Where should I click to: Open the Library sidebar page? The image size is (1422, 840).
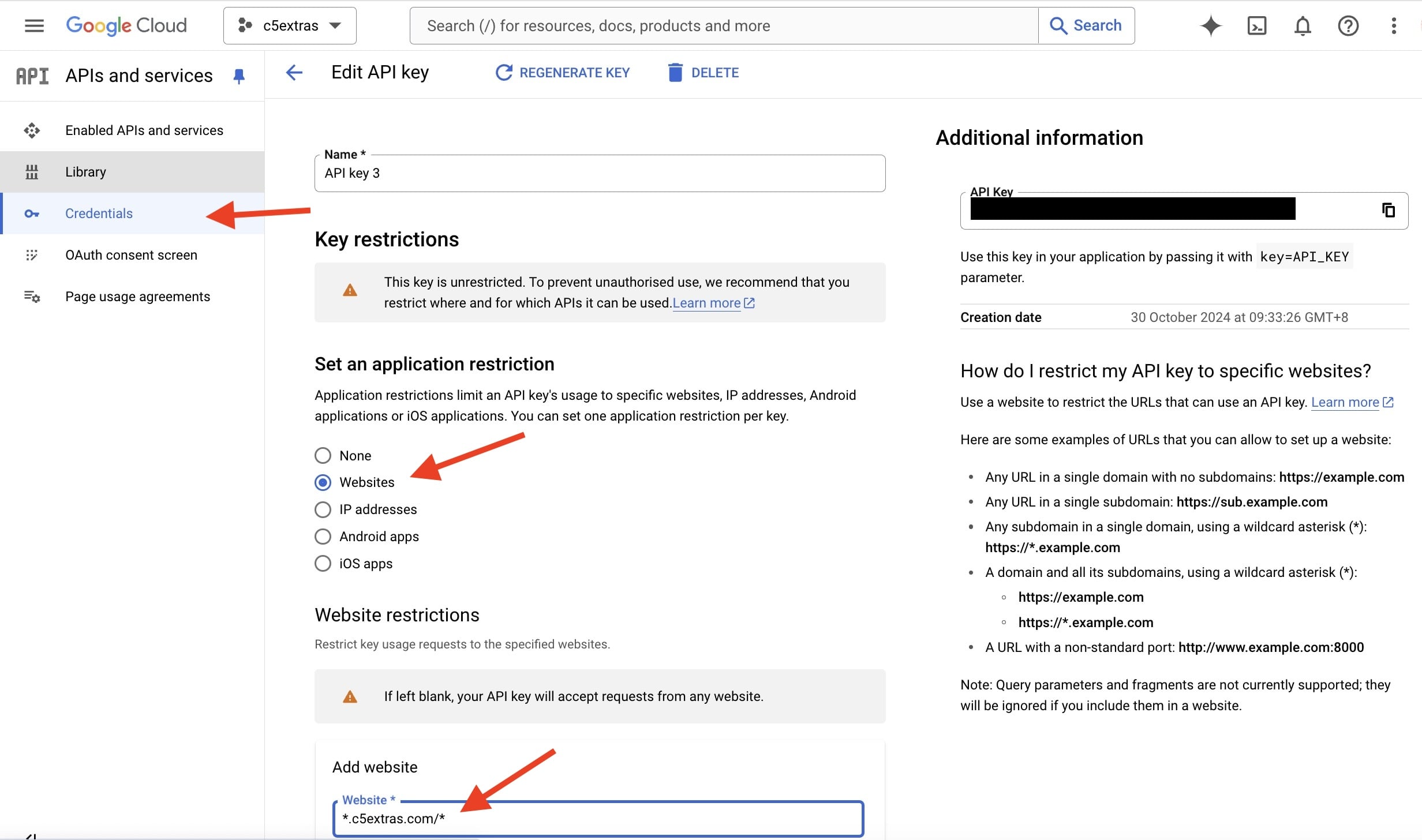pyautogui.click(x=85, y=171)
